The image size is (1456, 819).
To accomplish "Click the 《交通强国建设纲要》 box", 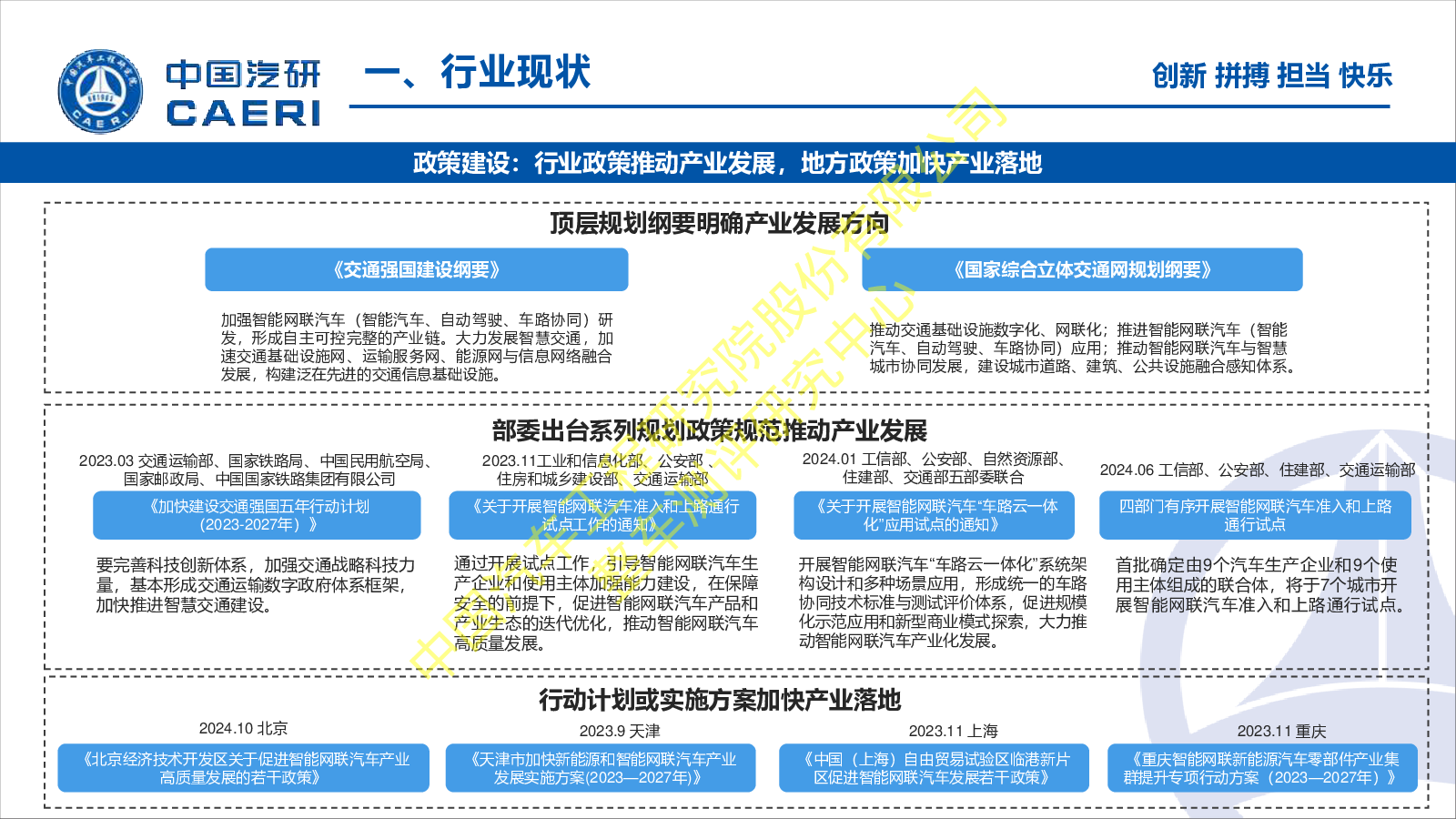I will (417, 269).
